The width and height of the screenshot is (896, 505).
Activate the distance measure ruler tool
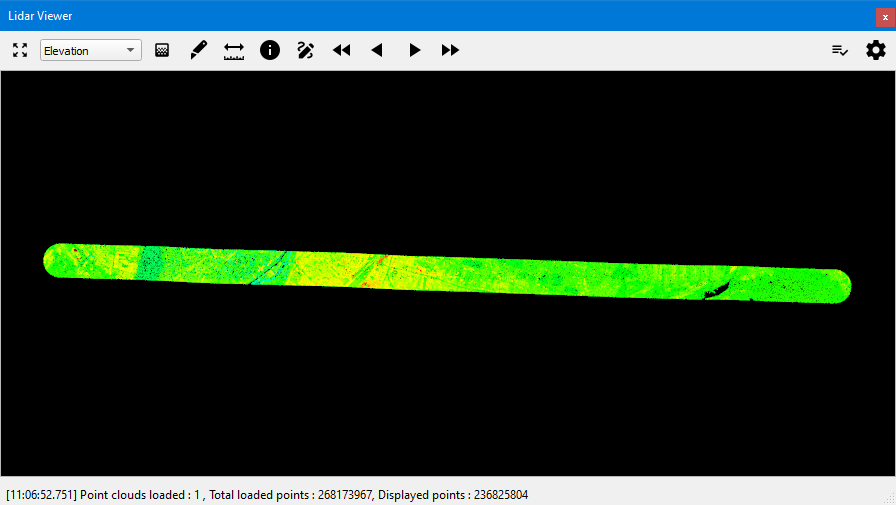coord(234,50)
